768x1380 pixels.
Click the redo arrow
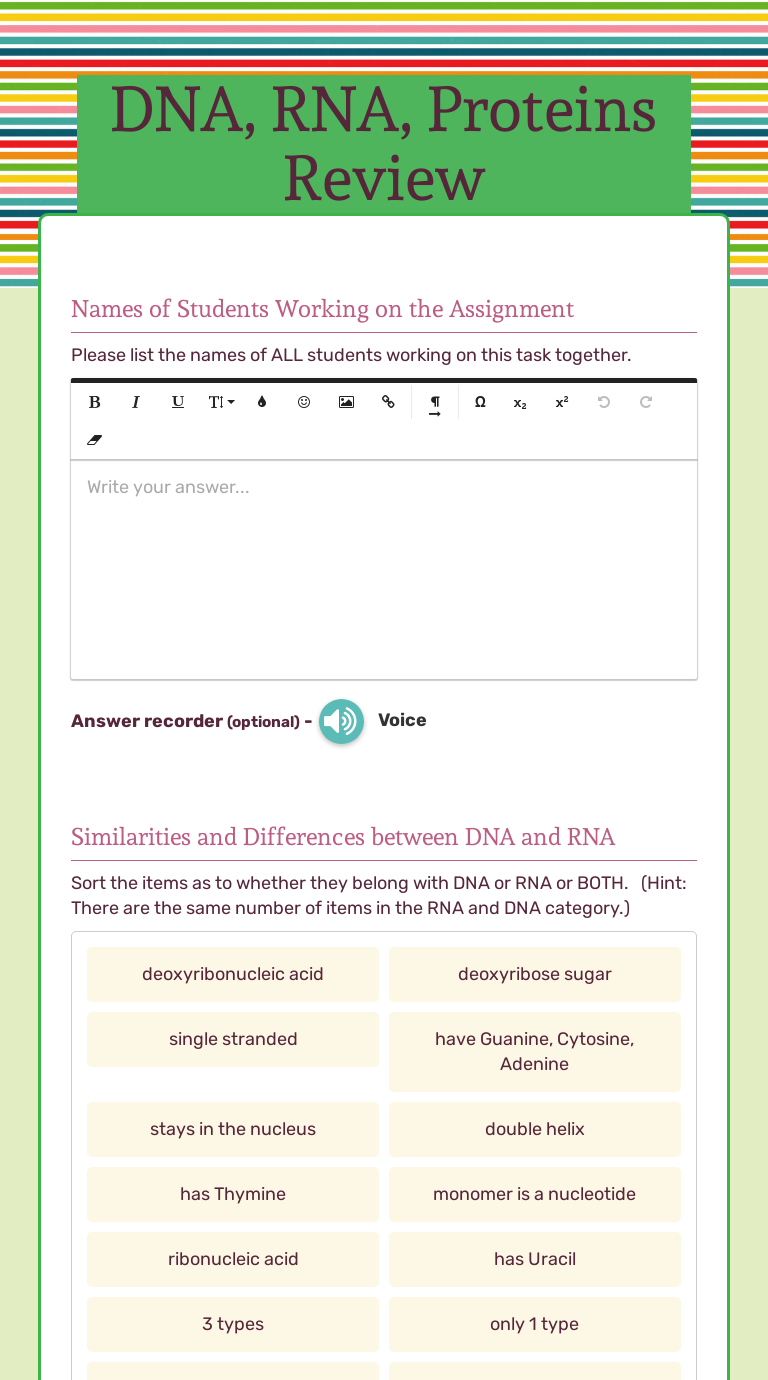pos(646,402)
